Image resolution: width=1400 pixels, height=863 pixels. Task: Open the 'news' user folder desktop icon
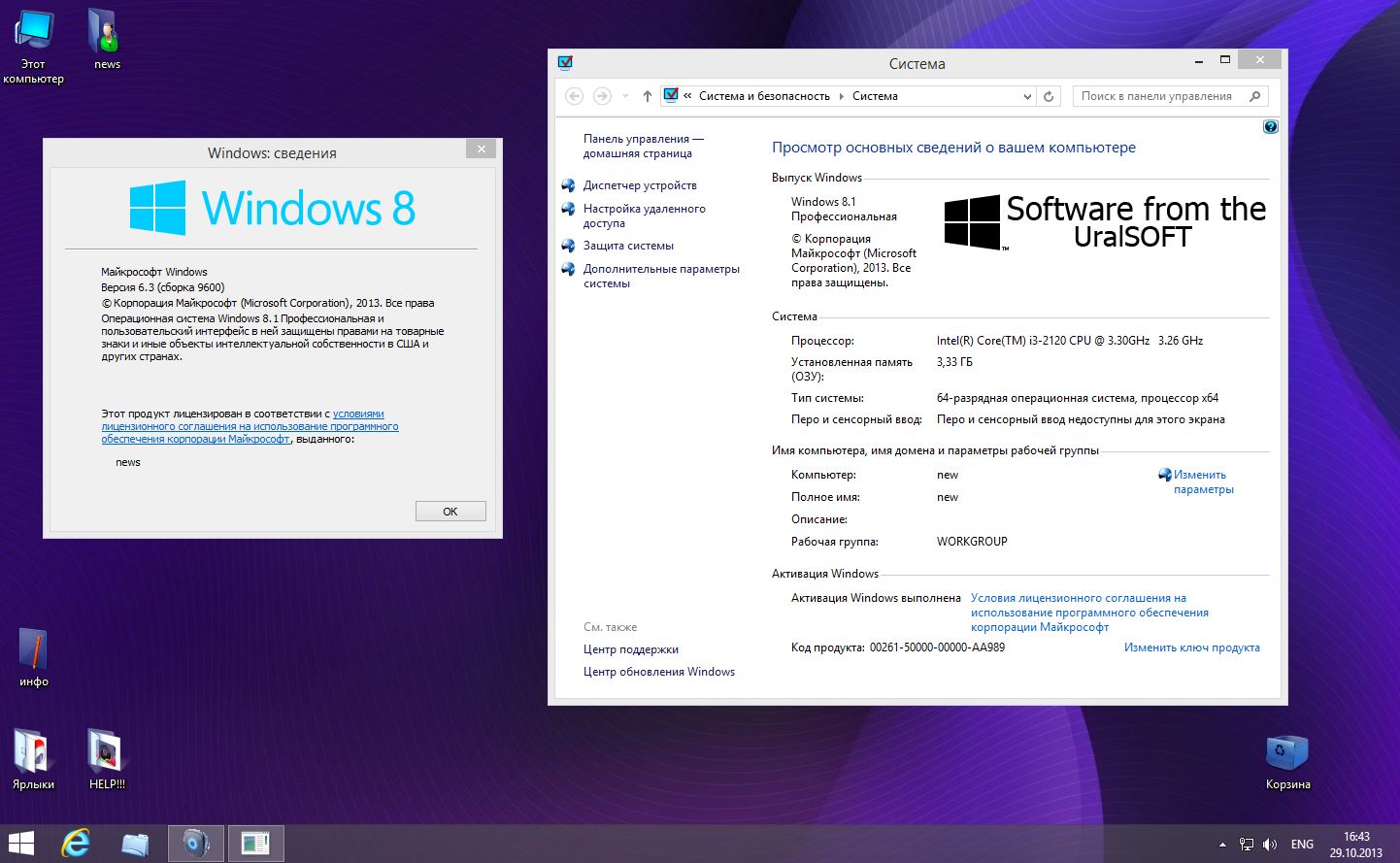point(107,40)
